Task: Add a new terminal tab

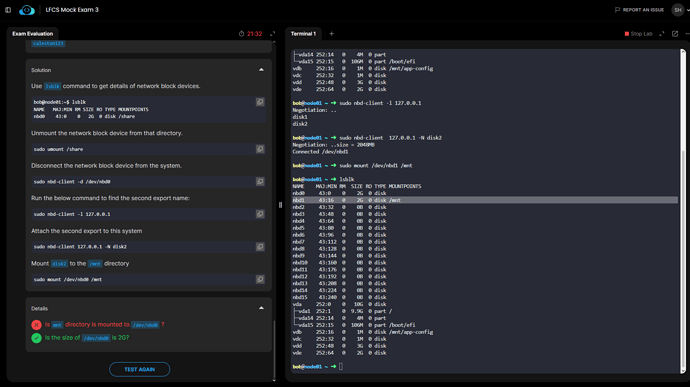Action: (331, 34)
